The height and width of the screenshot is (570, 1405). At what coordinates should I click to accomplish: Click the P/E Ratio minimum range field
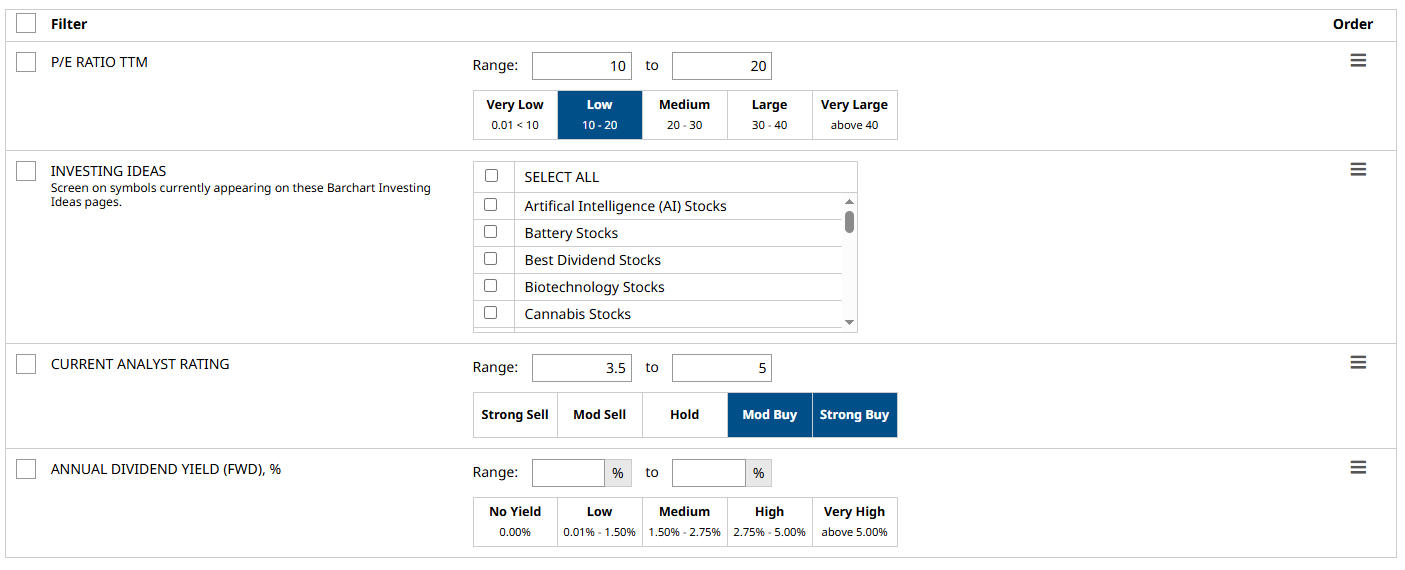pyautogui.click(x=581, y=66)
